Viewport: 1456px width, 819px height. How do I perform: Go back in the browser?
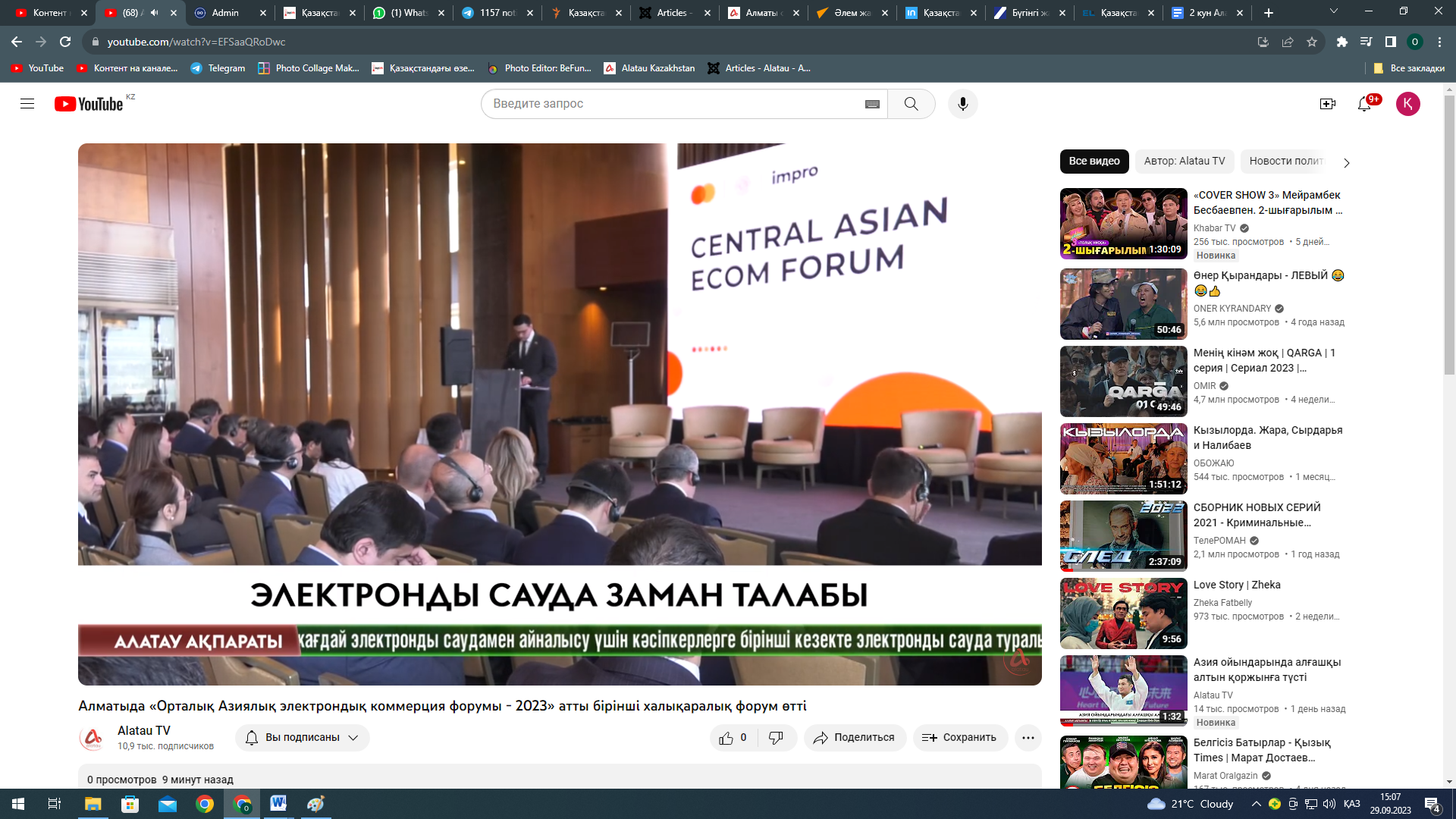[17, 42]
